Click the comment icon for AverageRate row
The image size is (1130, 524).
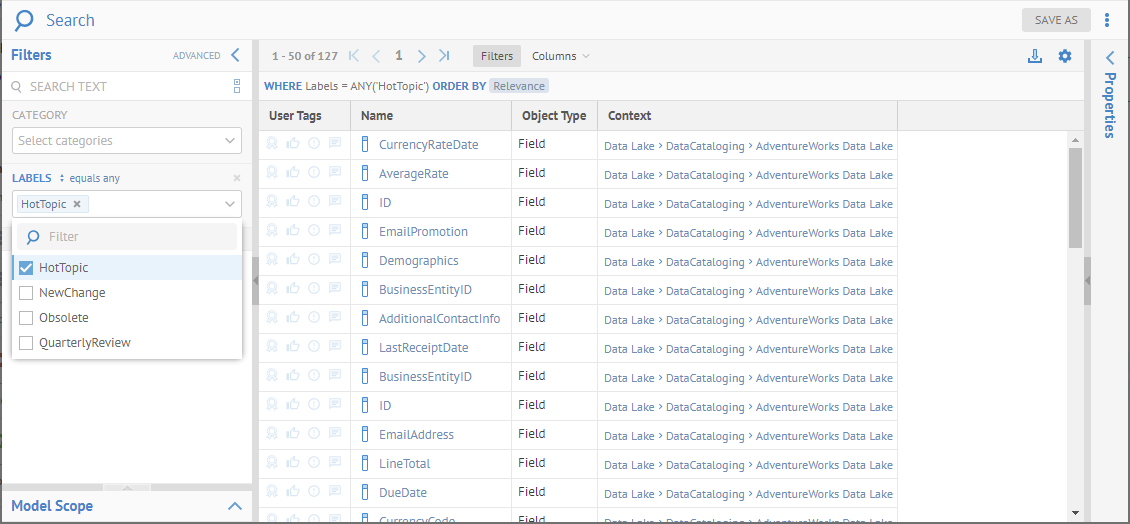335,173
